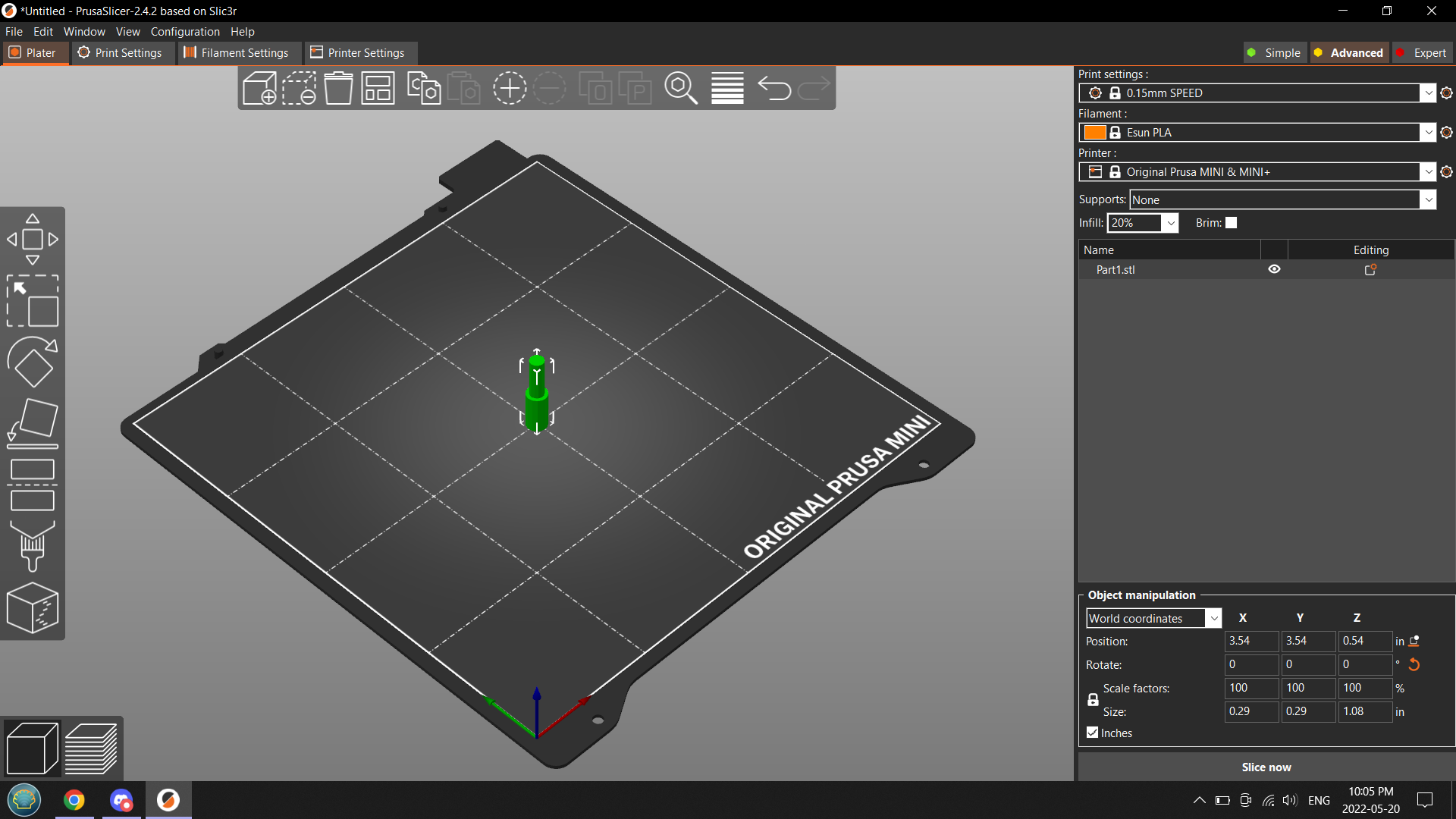Switch to the 3D editor view
This screenshot has width=1456, height=819.
pos(32,748)
